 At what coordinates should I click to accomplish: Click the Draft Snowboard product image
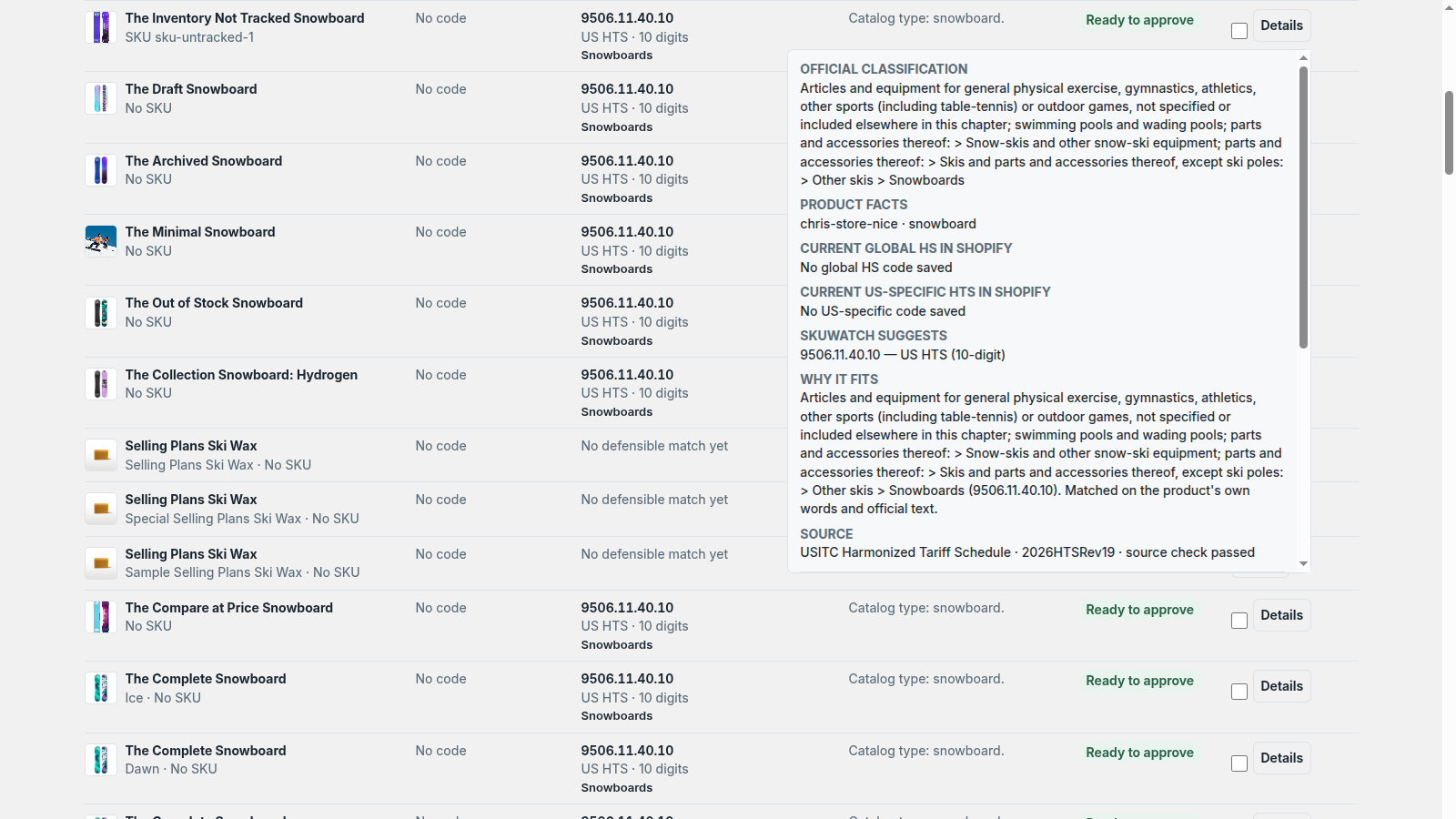(101, 98)
